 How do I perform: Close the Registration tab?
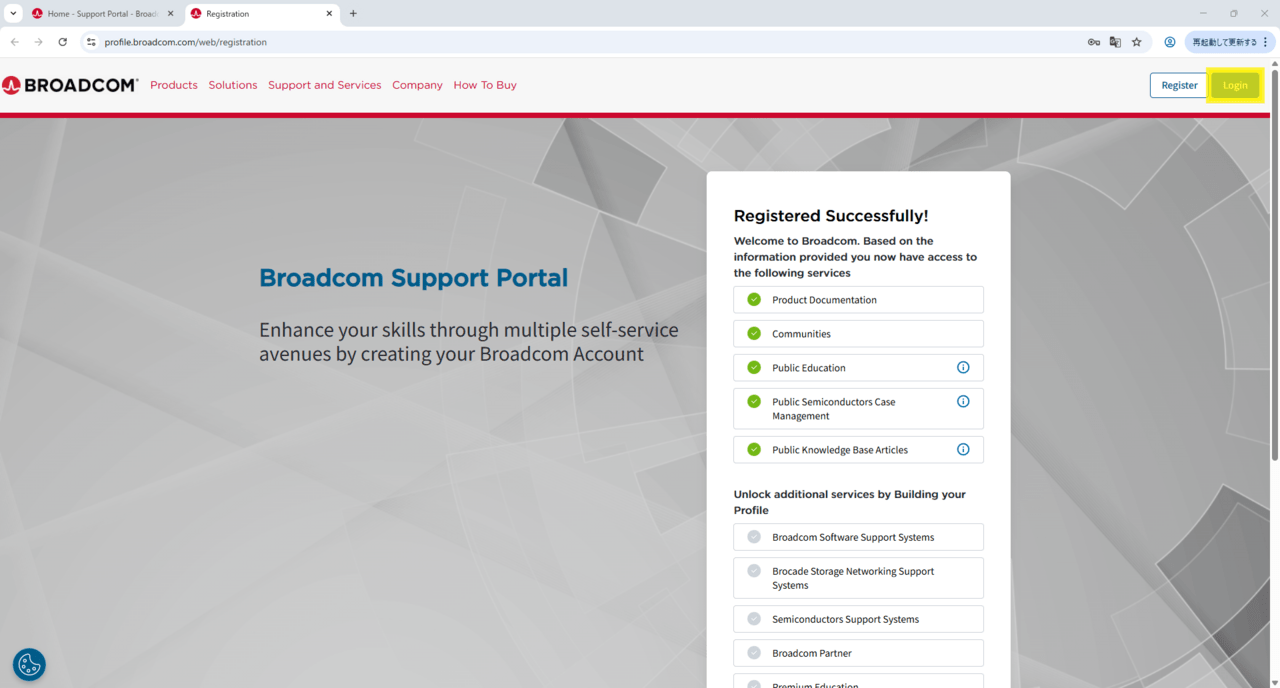329,14
